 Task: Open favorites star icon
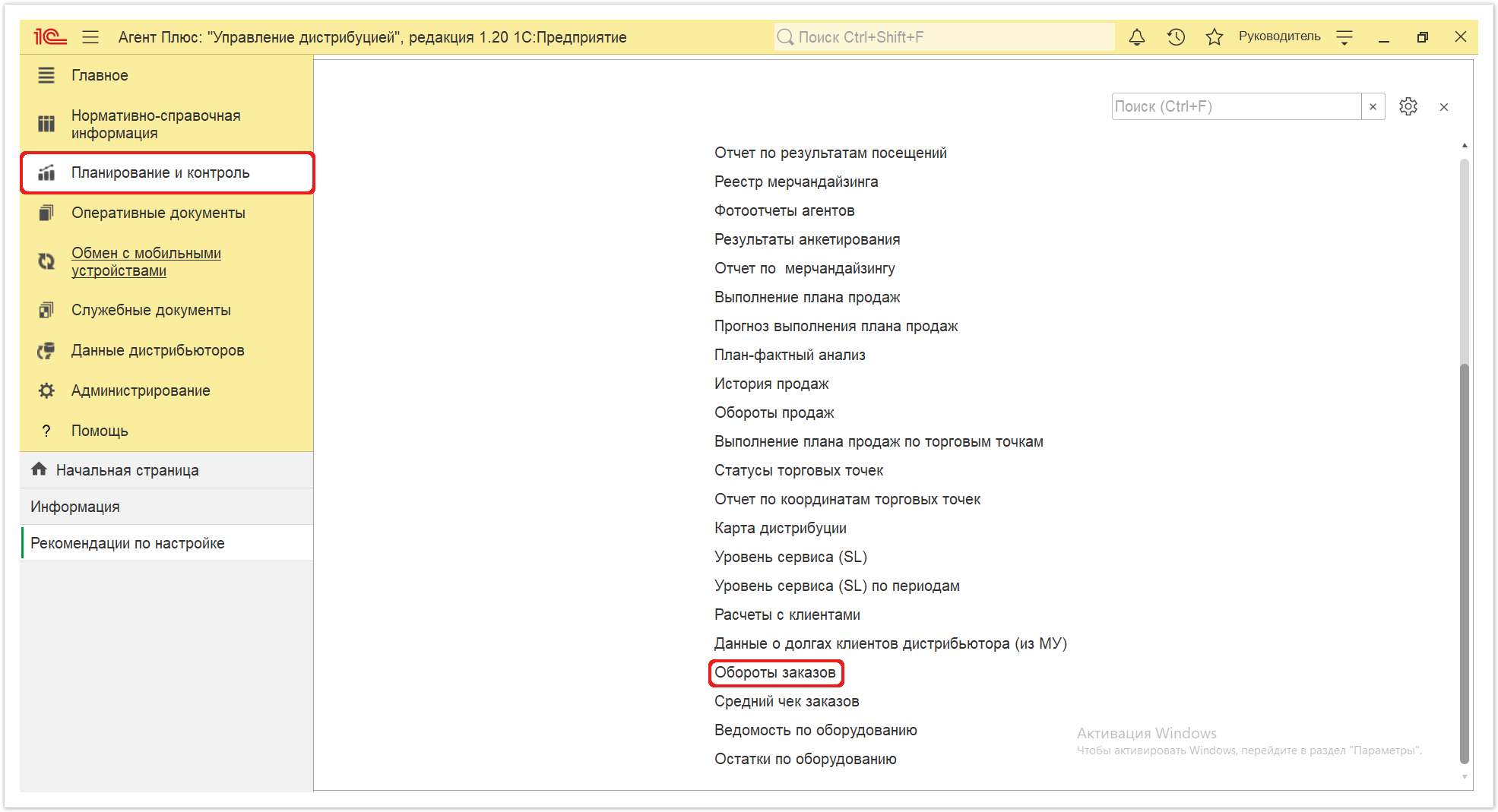(x=1215, y=36)
